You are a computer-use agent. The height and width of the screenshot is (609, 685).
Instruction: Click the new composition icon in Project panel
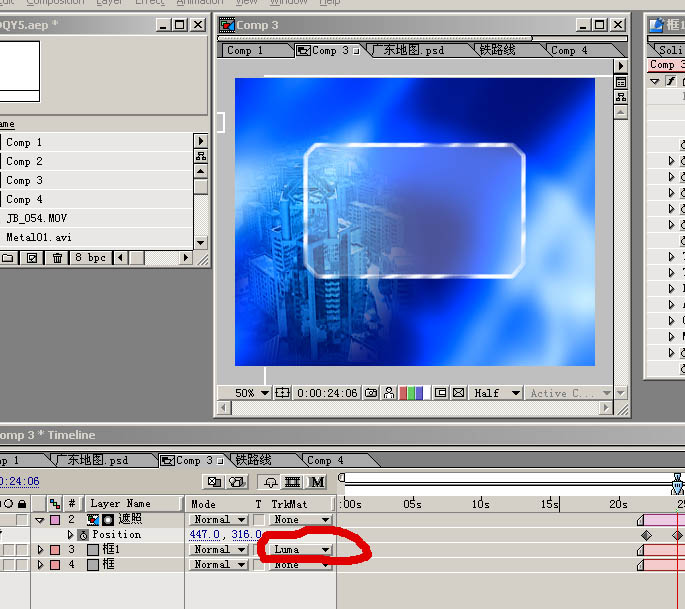[x=32, y=258]
